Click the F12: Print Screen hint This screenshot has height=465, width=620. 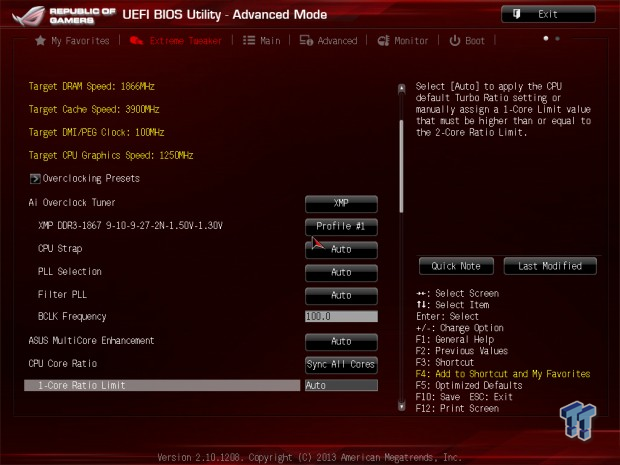point(457,408)
